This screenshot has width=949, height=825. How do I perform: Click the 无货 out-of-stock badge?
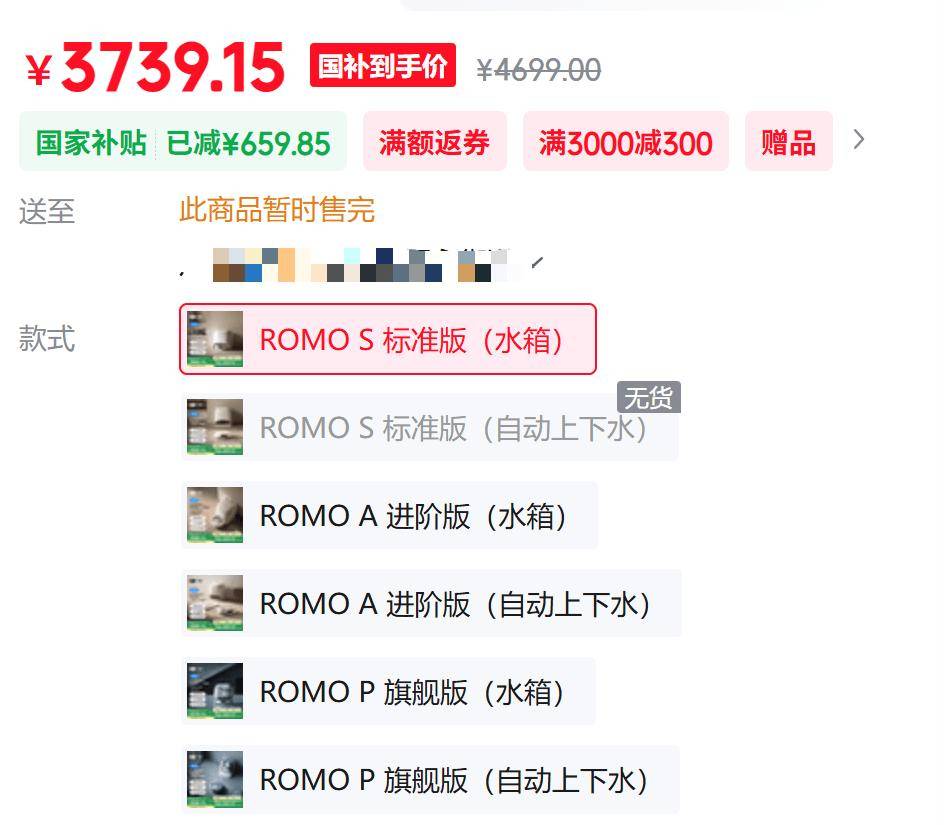pos(649,397)
